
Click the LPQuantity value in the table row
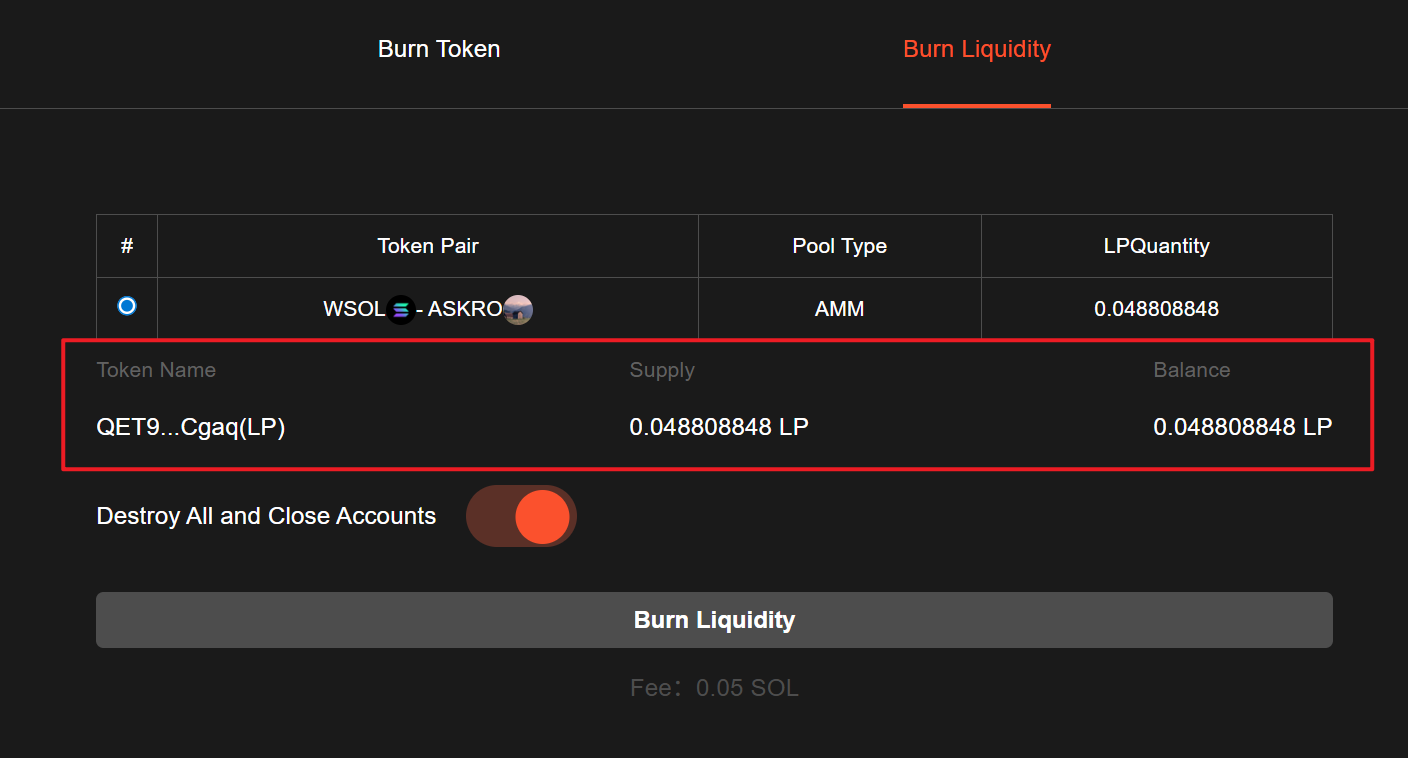1156,309
